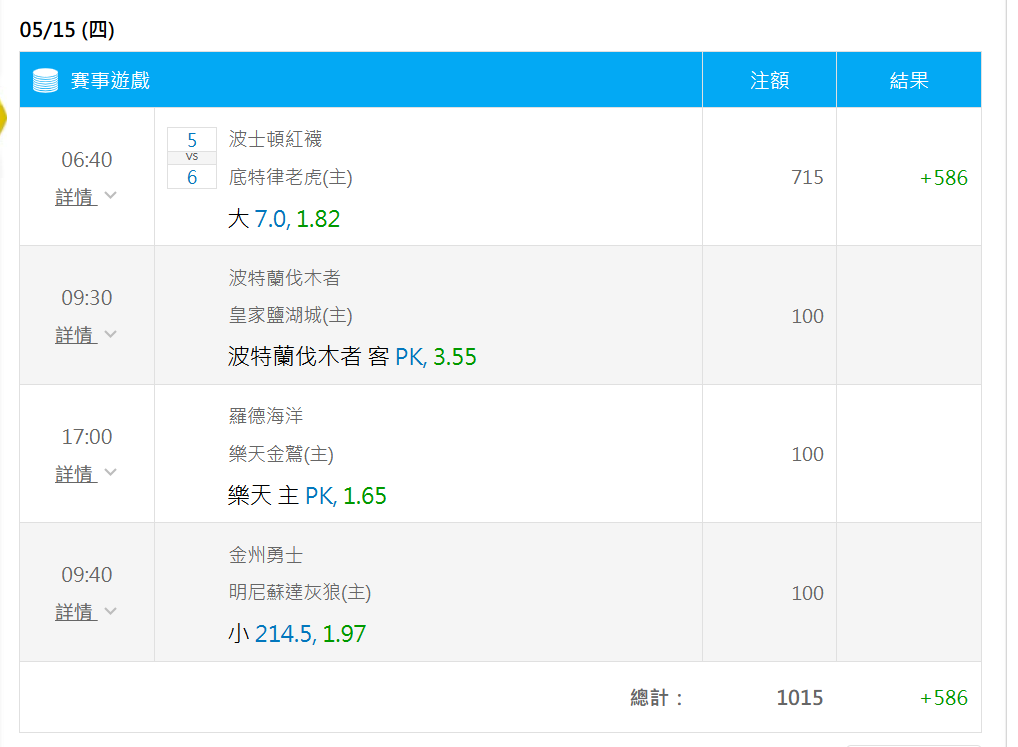Screen dimensions: 1018x747
Task: Click the 總計 label
Action: point(657,698)
